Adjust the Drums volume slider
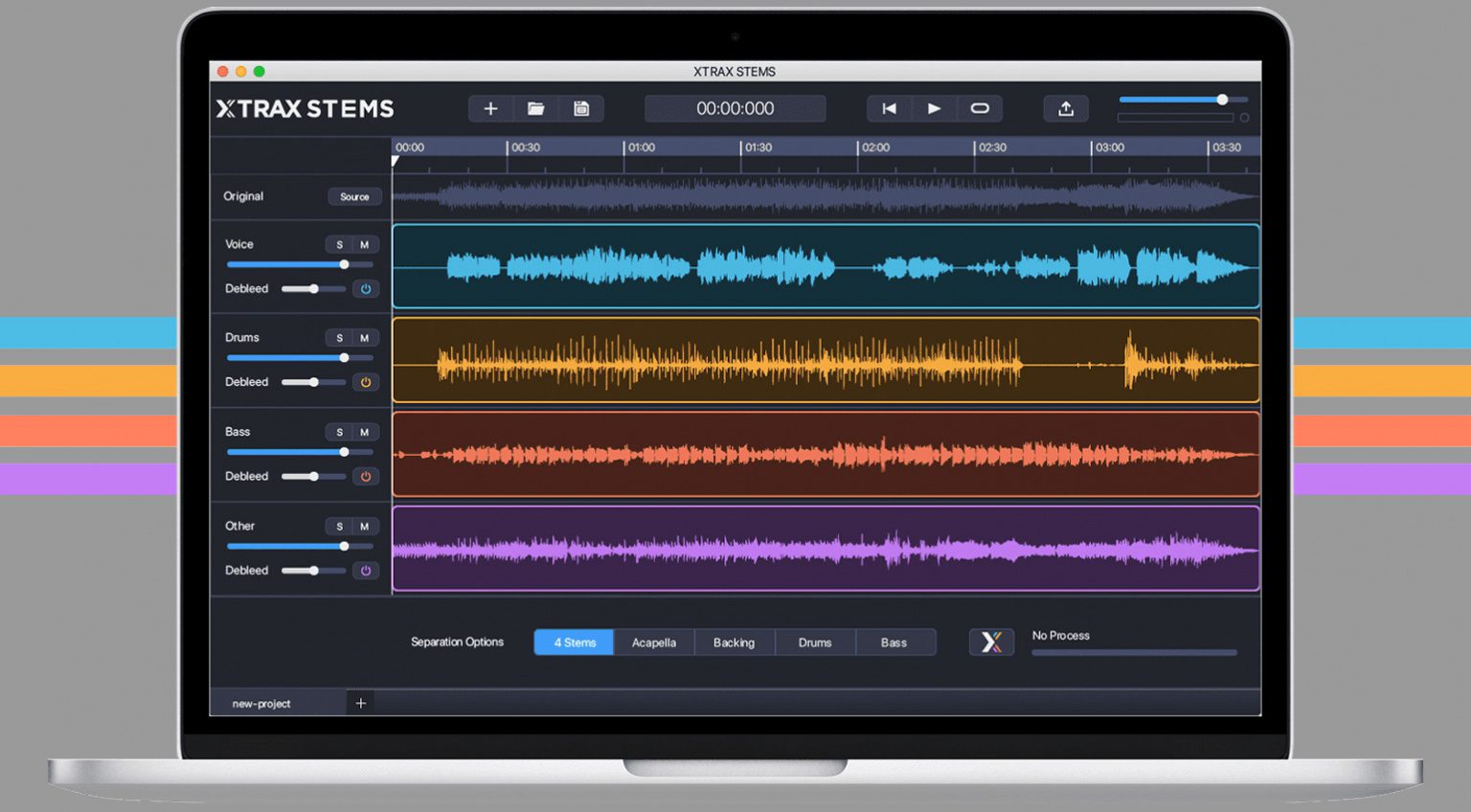Viewport: 1471px width, 812px height. tap(300, 358)
